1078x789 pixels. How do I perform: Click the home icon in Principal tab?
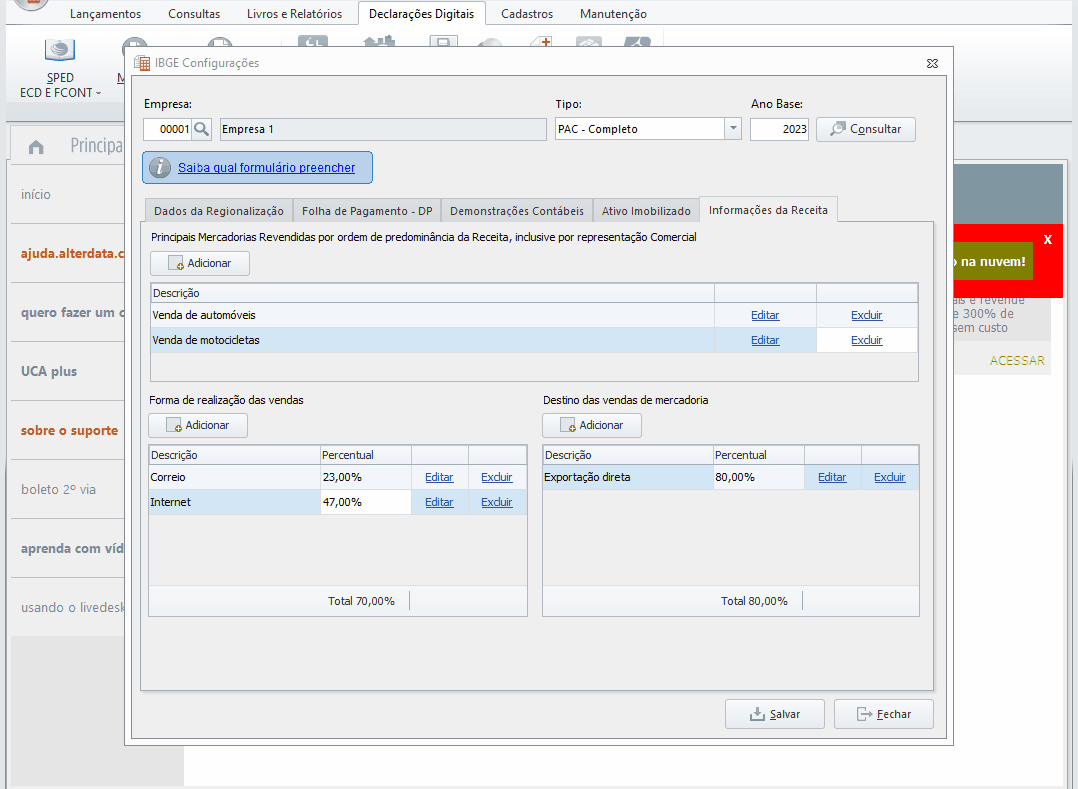coord(36,146)
